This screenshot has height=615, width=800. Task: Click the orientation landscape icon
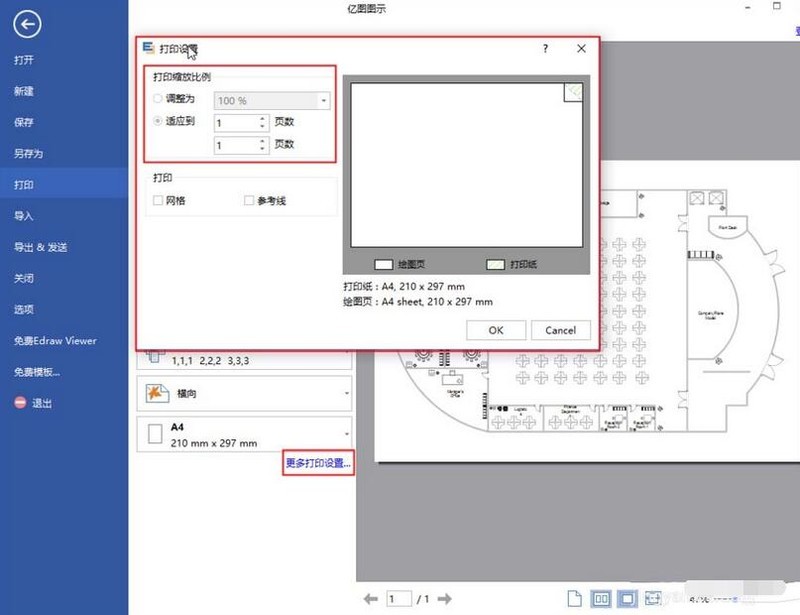(157, 393)
